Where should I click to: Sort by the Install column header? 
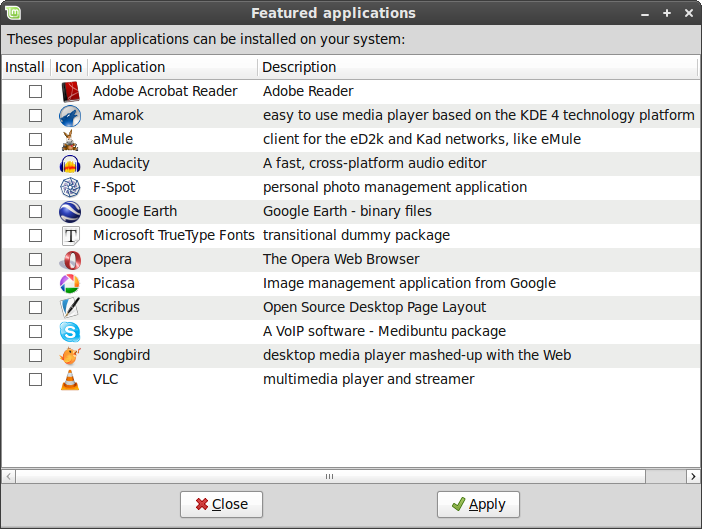pyautogui.click(x=26, y=67)
